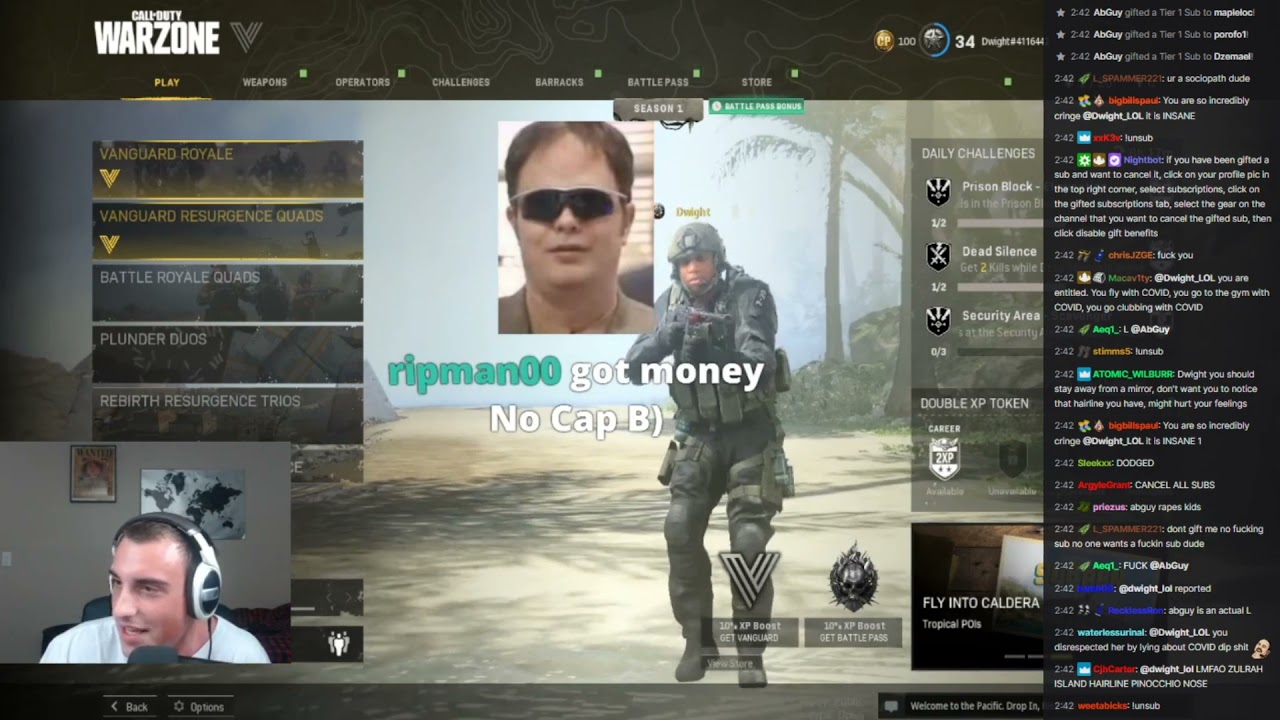Click the Dead Silence progress bar
The width and height of the screenshot is (1280, 720).
click(x=1000, y=287)
